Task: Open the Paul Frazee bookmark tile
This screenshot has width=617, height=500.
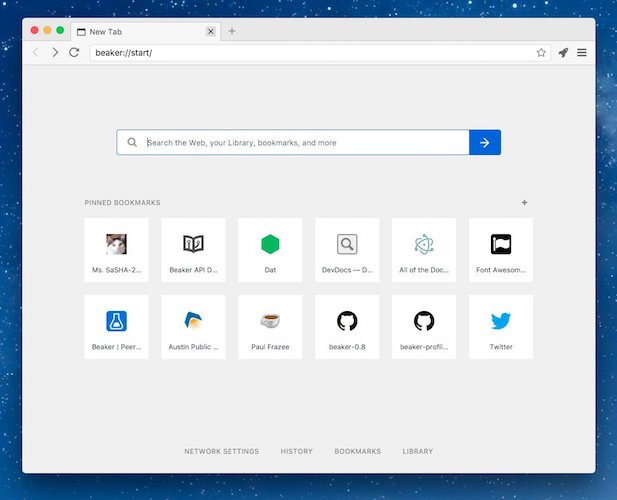Action: coord(270,327)
